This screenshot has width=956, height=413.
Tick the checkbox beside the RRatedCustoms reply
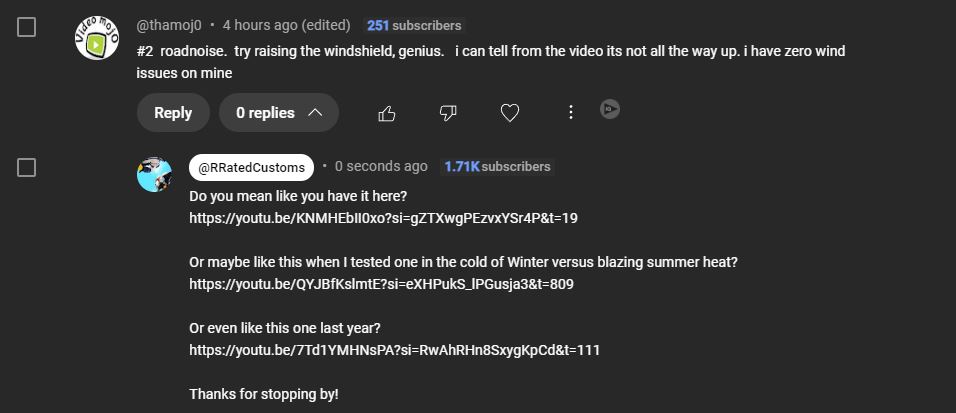point(27,167)
